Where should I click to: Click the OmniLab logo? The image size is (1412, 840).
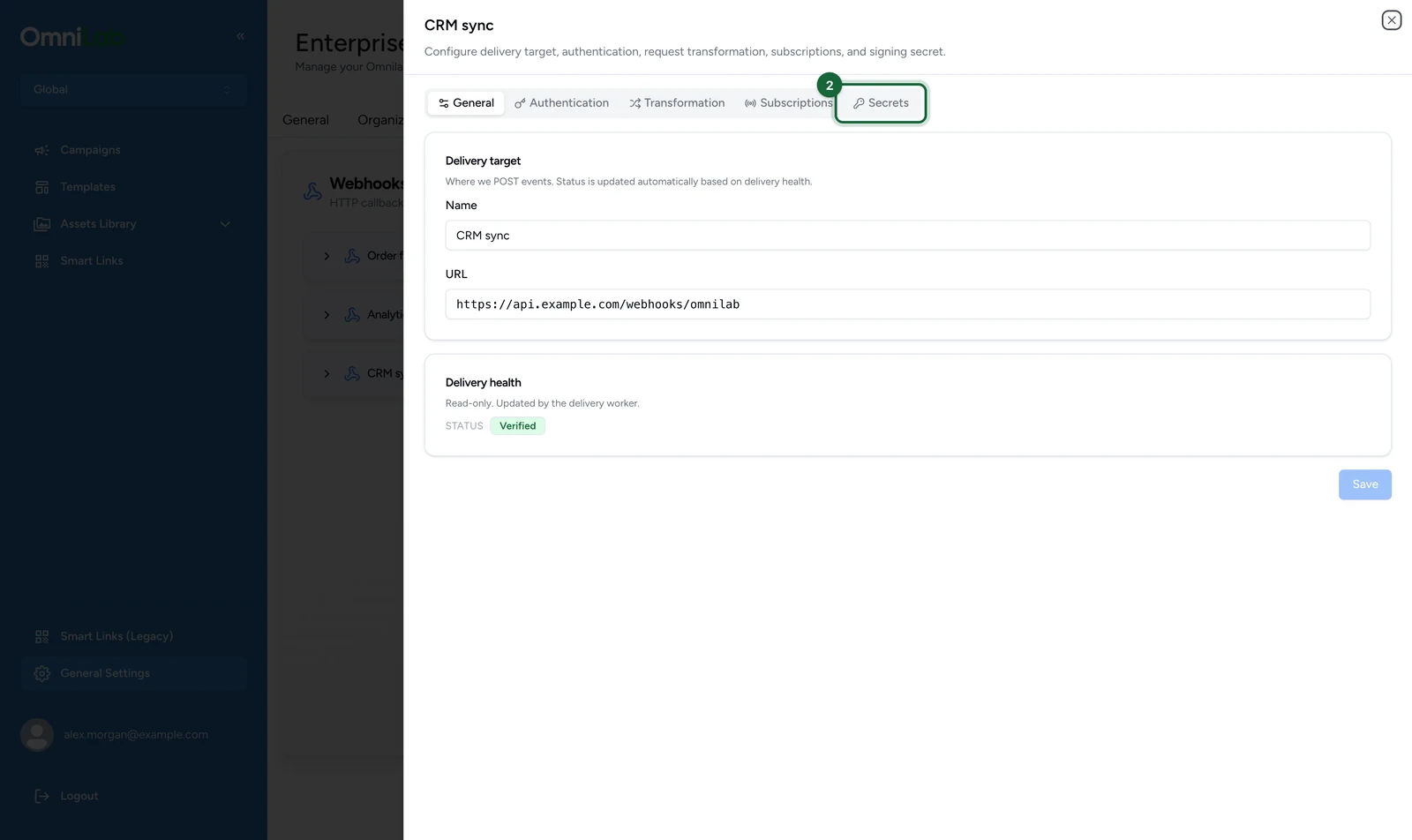(72, 37)
